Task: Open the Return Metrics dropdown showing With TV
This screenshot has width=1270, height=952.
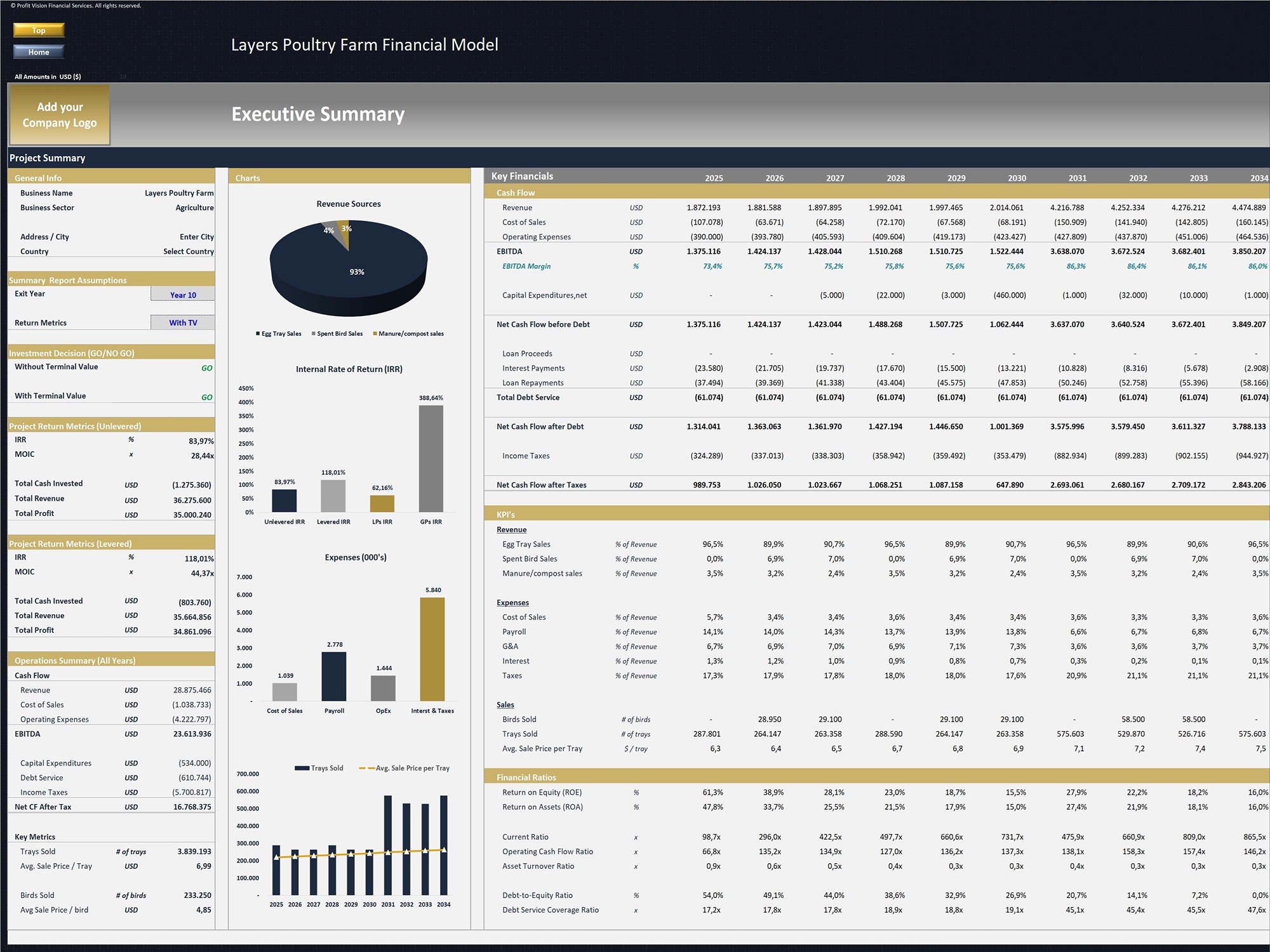Action: 183,322
